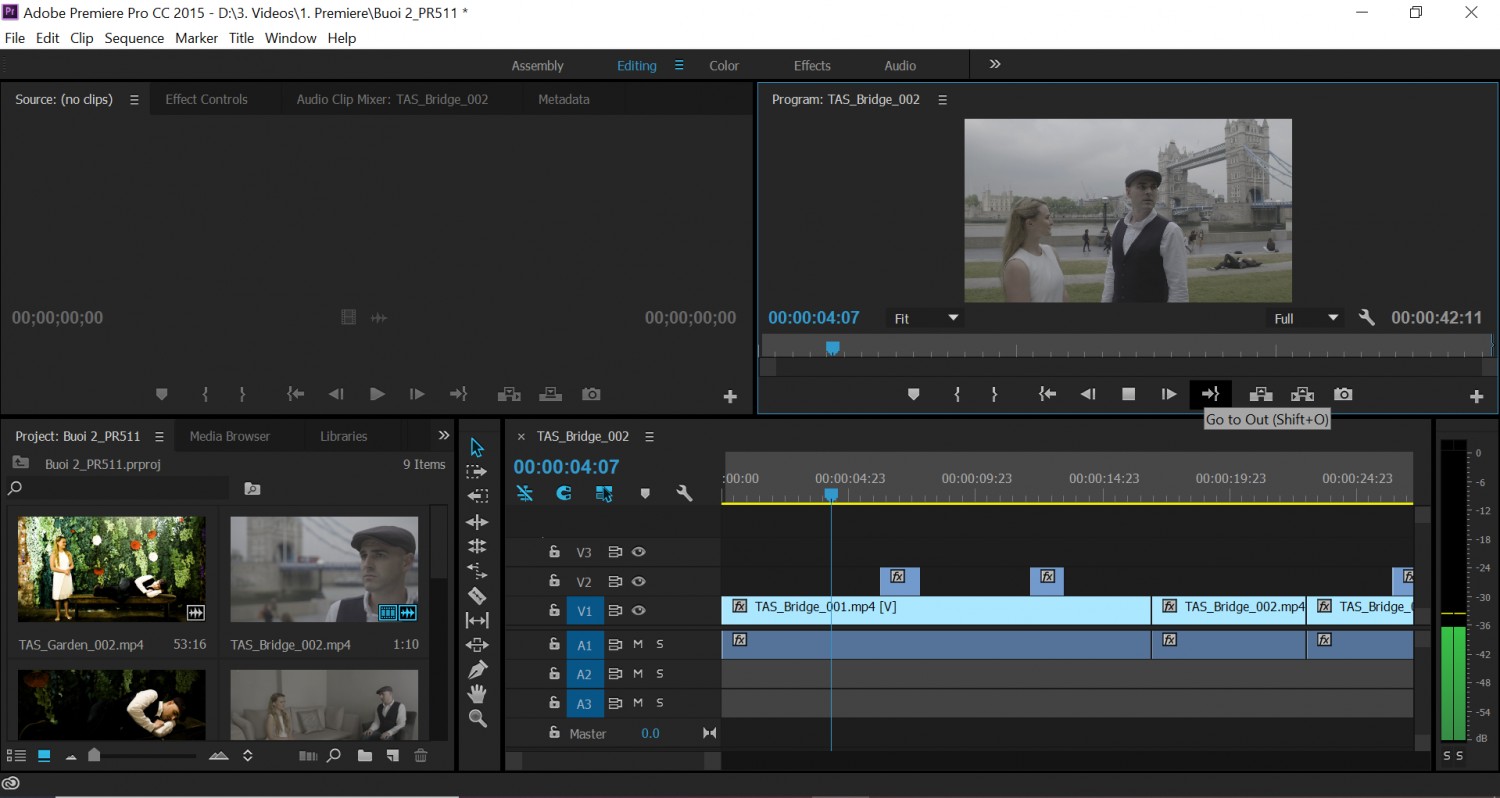Select the TAS_Garden_002.mp4 thumbnail

click(112, 569)
